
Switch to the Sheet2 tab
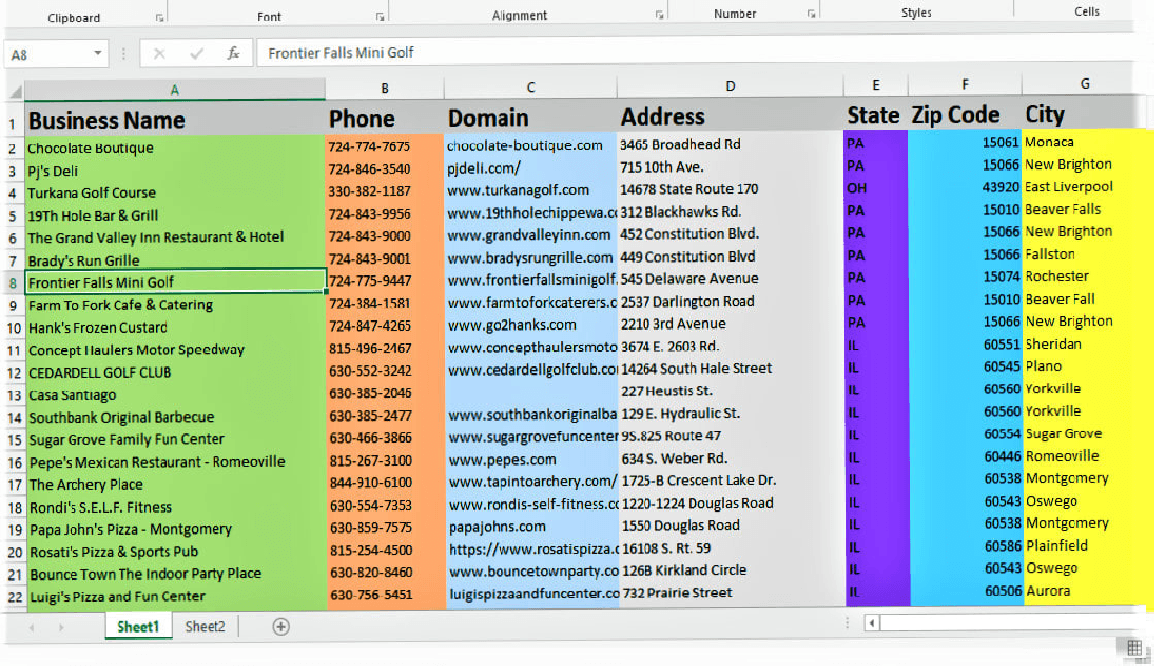tap(205, 627)
